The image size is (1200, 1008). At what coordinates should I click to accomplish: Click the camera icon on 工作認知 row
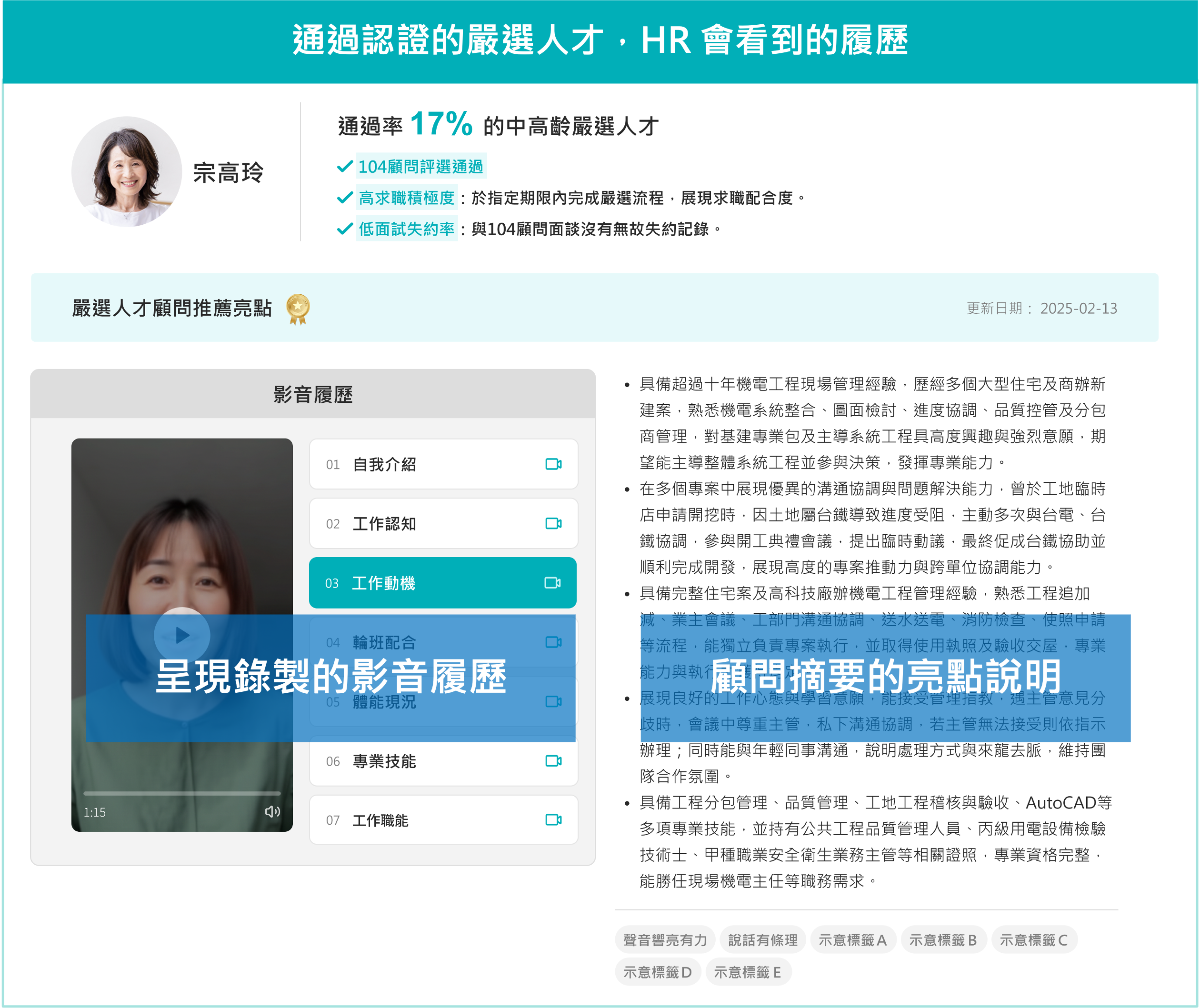[553, 523]
